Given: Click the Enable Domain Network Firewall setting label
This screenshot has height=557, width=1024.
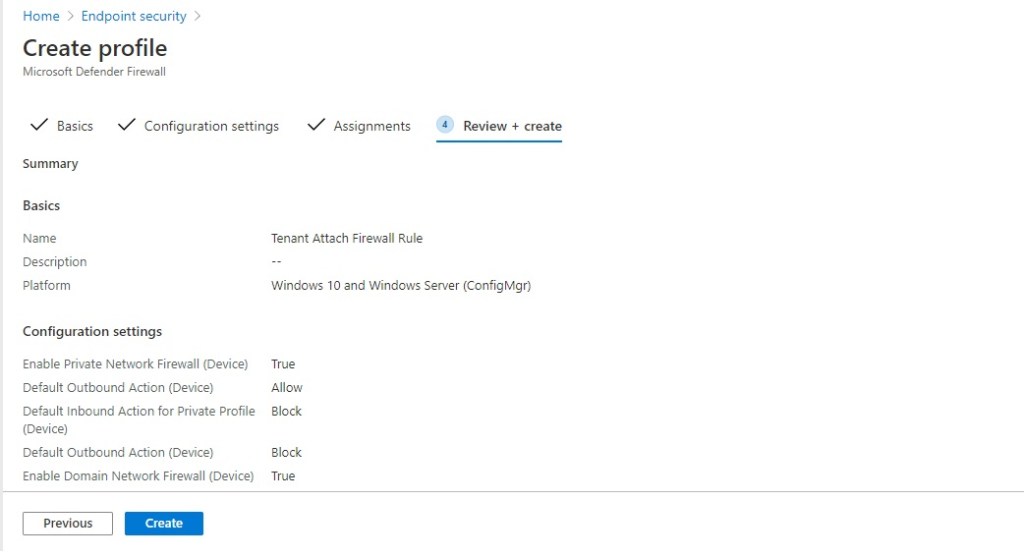Looking at the screenshot, I should coord(138,476).
